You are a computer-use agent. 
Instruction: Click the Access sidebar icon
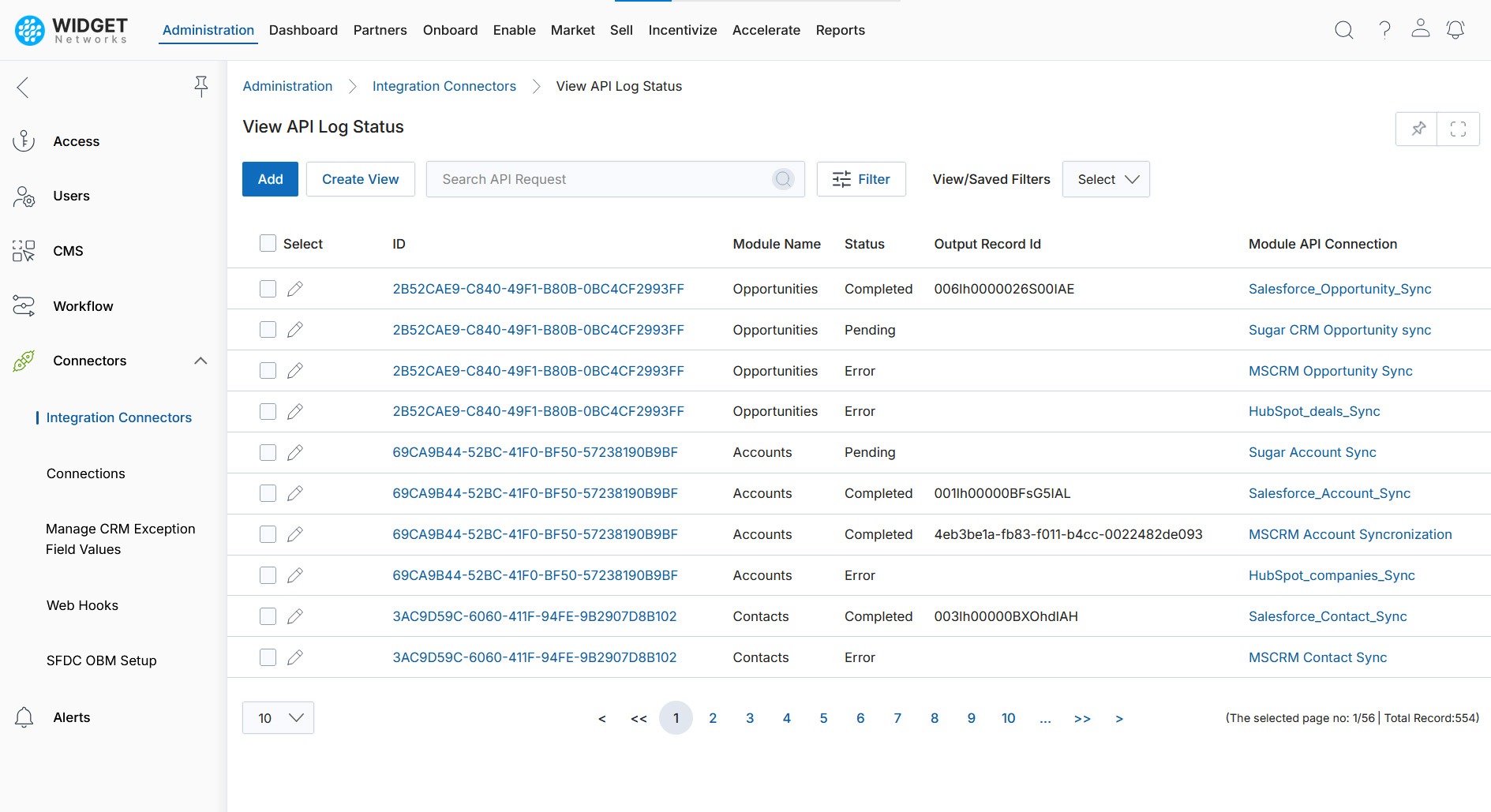coord(24,141)
